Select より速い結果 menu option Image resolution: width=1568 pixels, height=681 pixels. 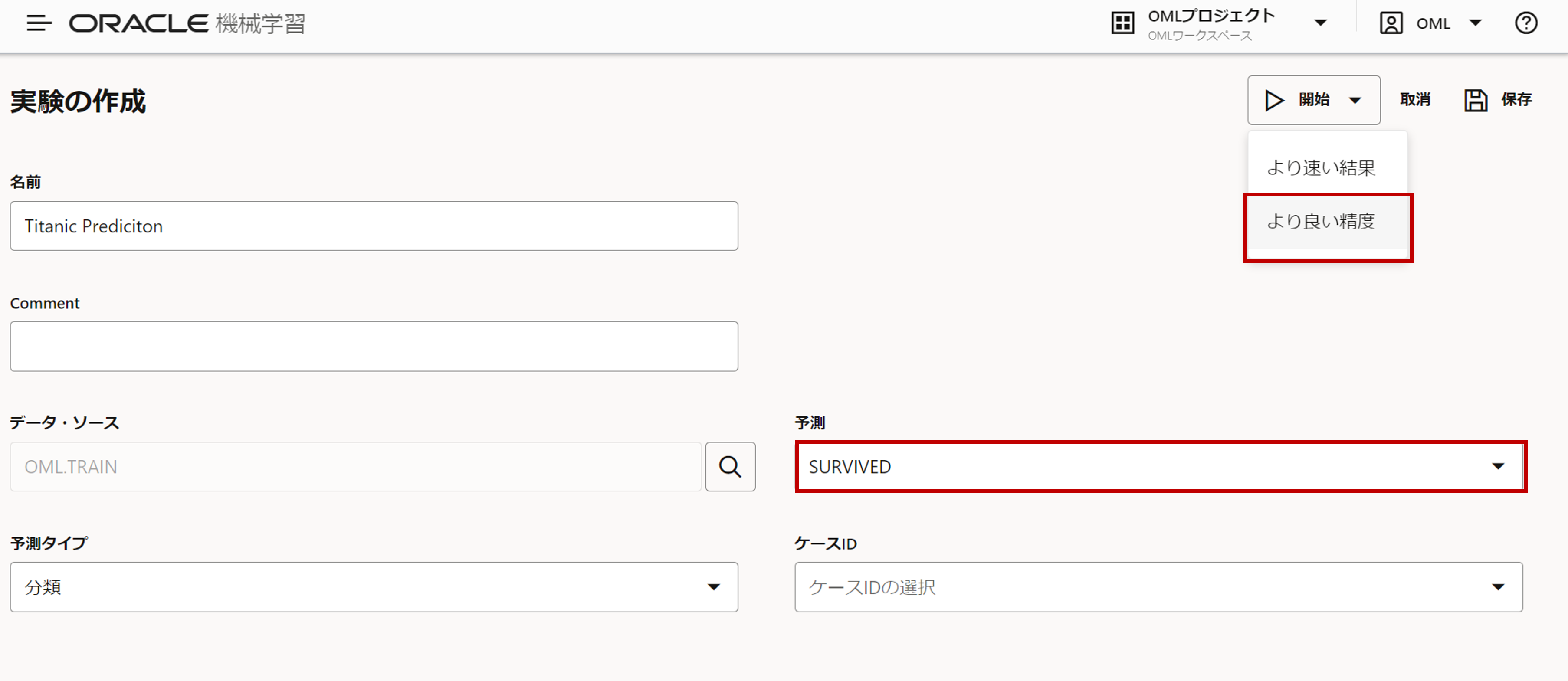coord(1321,167)
